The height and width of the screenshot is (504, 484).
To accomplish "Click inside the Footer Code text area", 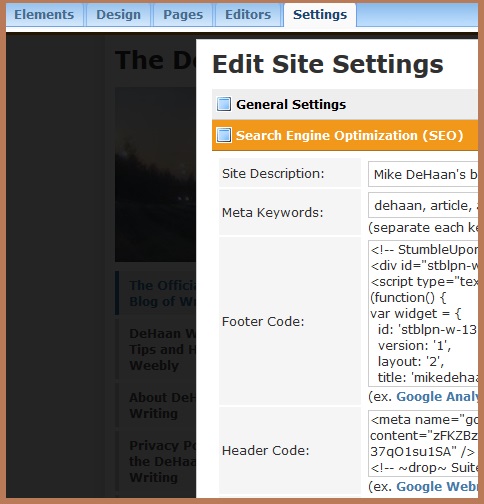I will tap(423, 313).
